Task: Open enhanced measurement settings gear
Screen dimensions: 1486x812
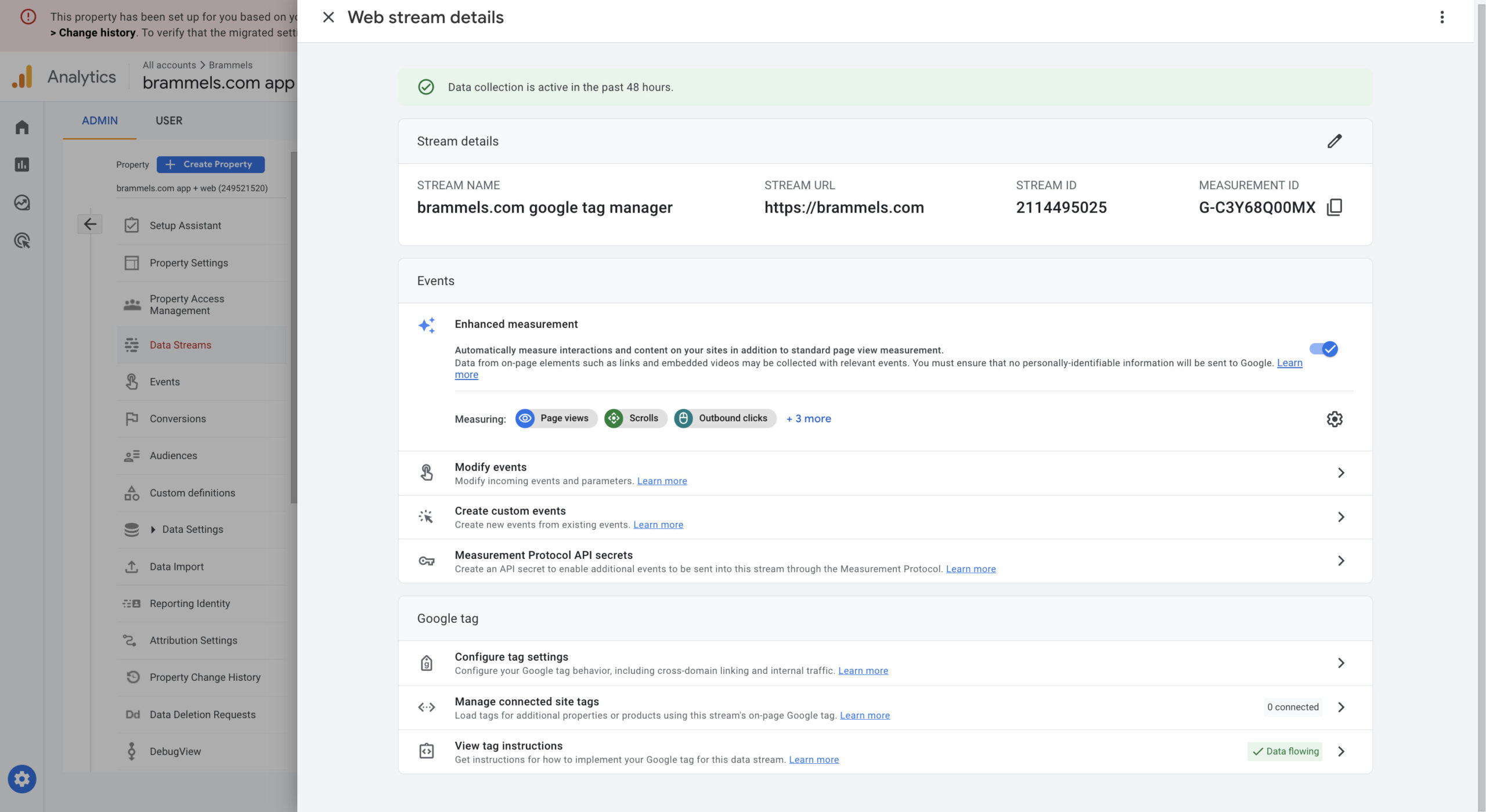Action: 1334,418
